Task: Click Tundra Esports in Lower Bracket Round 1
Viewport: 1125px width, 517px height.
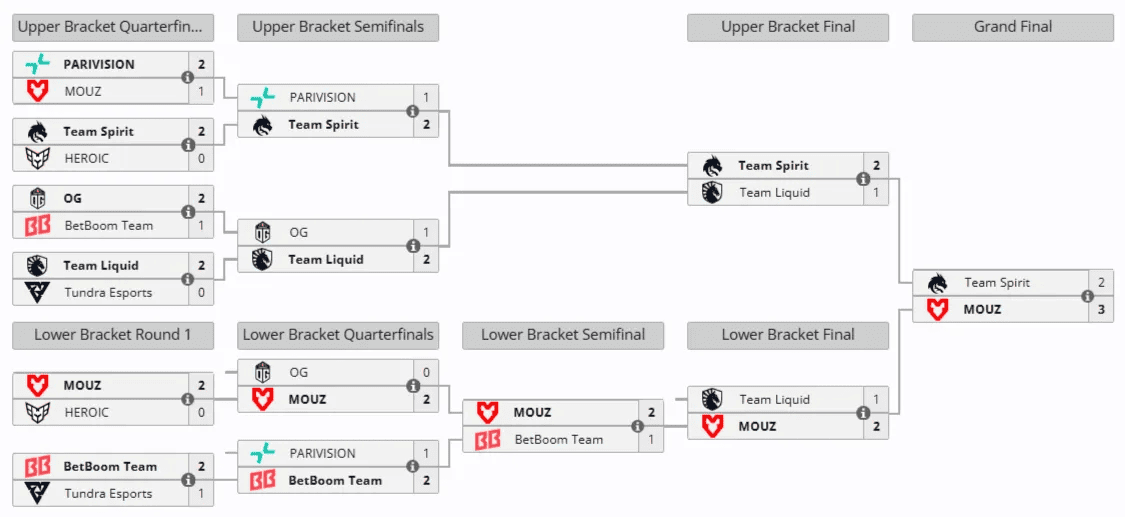Action: tap(108, 494)
